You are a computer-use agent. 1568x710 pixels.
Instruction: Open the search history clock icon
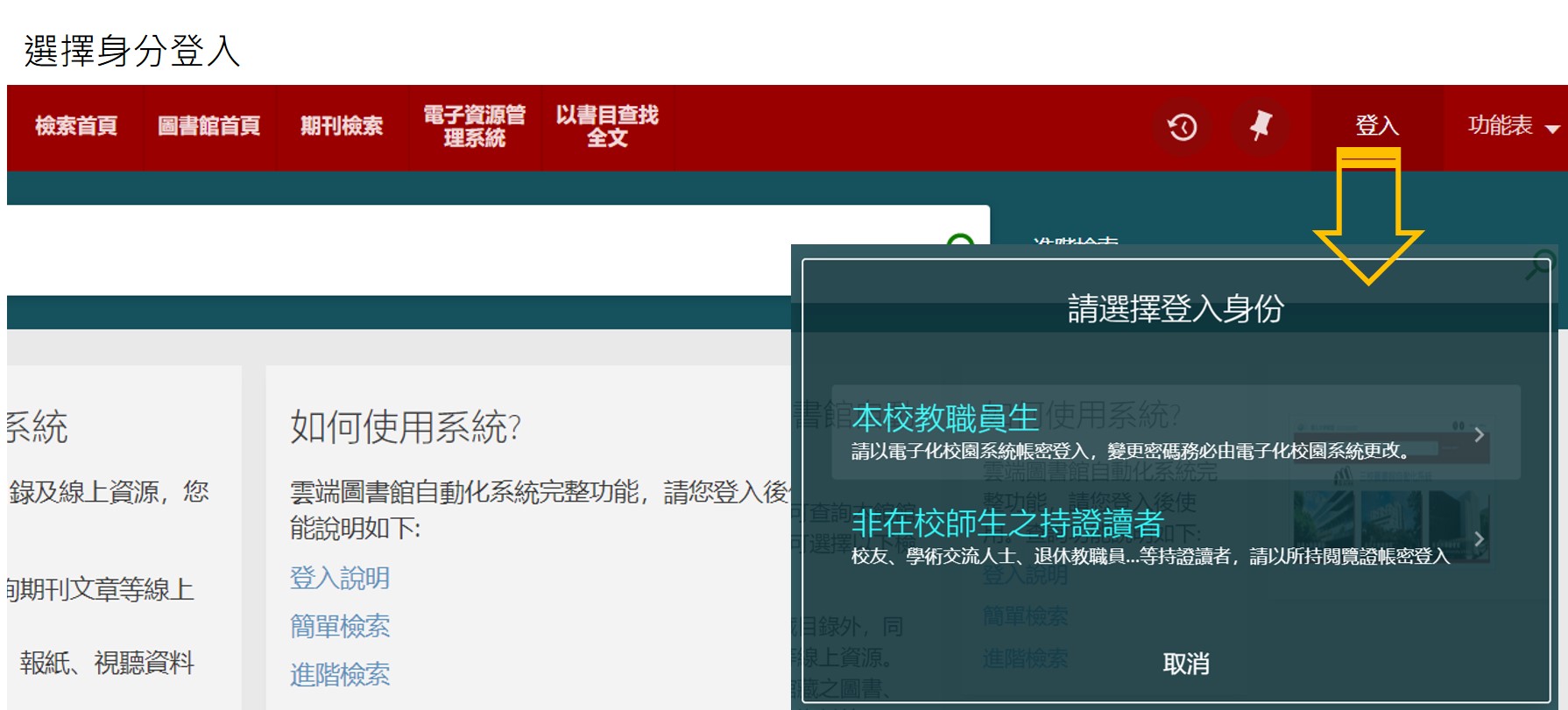click(x=1182, y=127)
